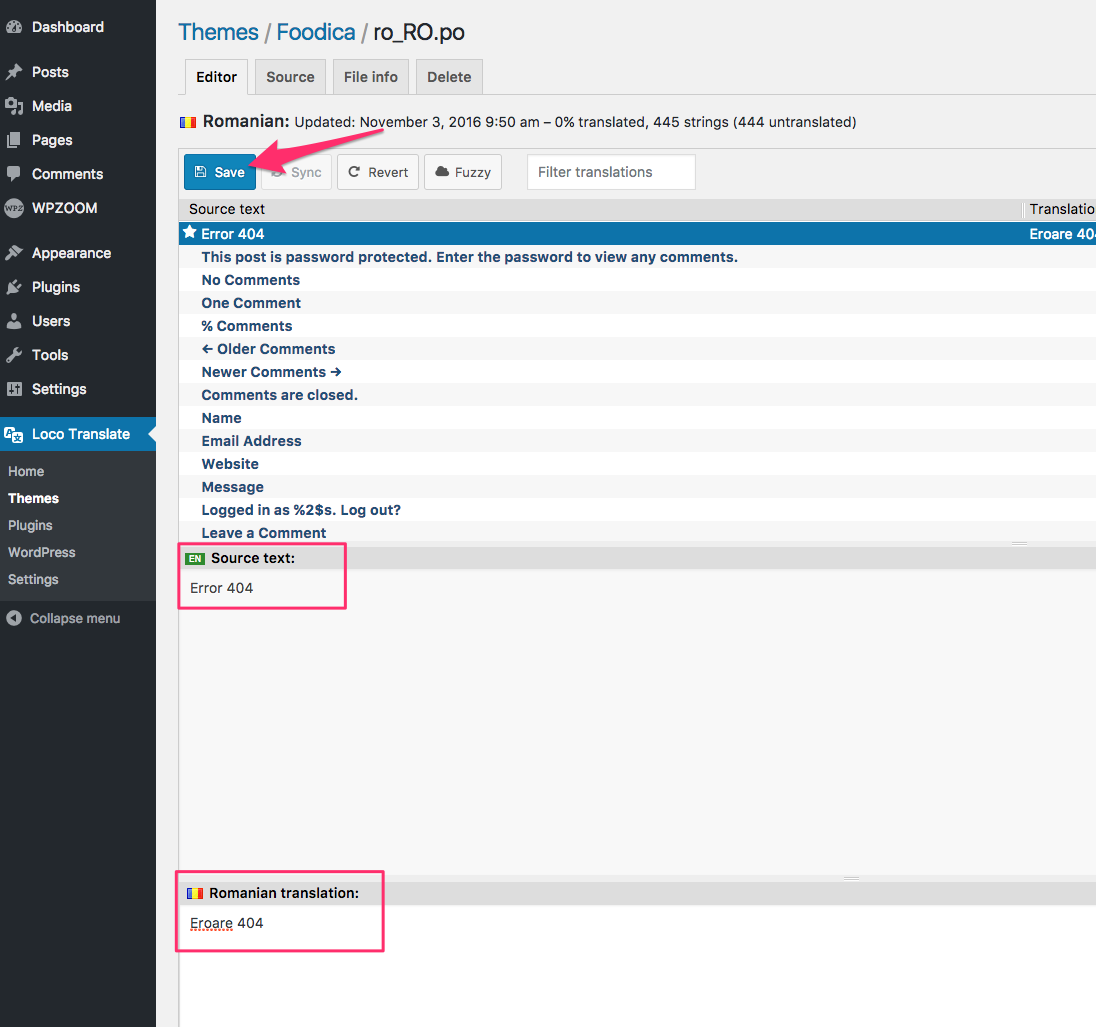Screen dimensions: 1096x1027
Task: Click the Appearance paintbrush icon
Action: [x=14, y=253]
